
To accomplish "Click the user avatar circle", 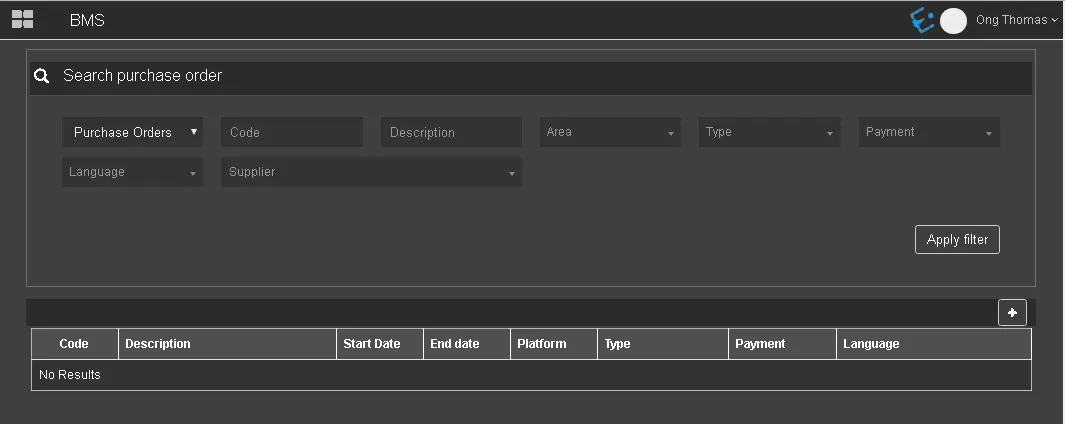I will tap(954, 21).
